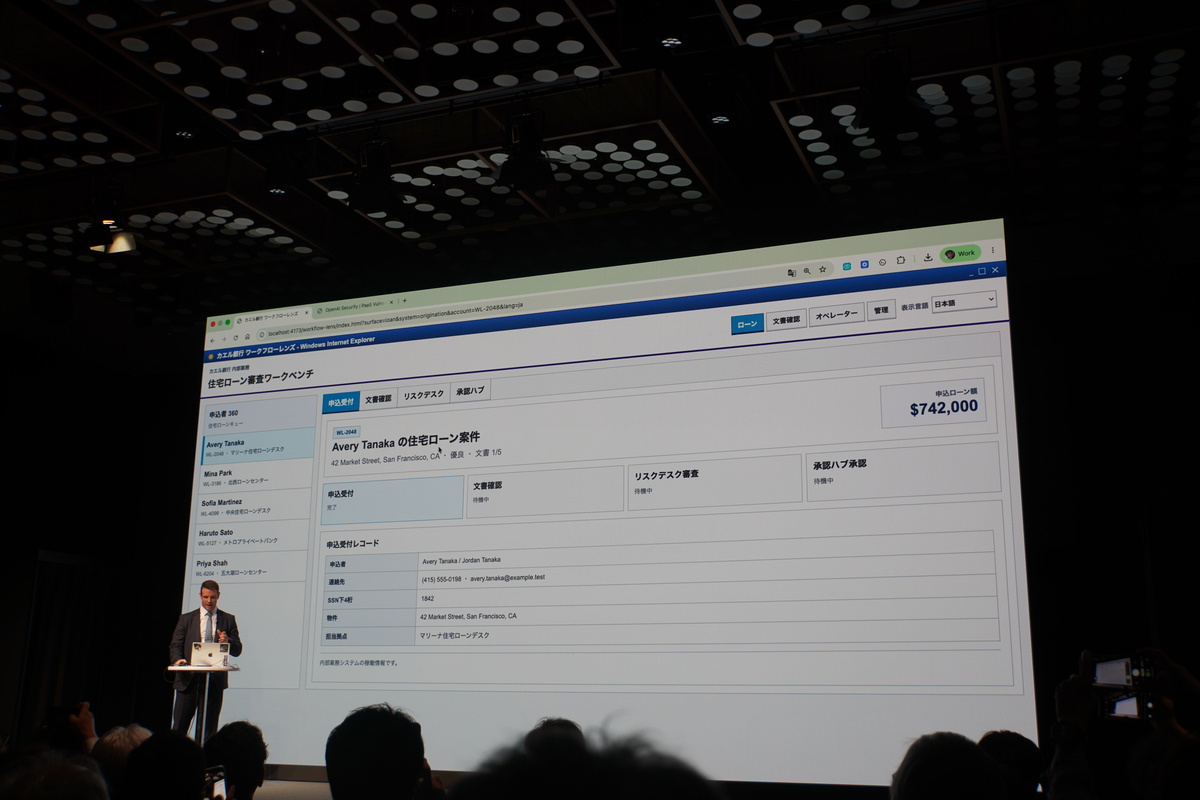This screenshot has height=800, width=1200.
Task: Open the 承認ハブ承認 status card
Action: [x=903, y=470]
